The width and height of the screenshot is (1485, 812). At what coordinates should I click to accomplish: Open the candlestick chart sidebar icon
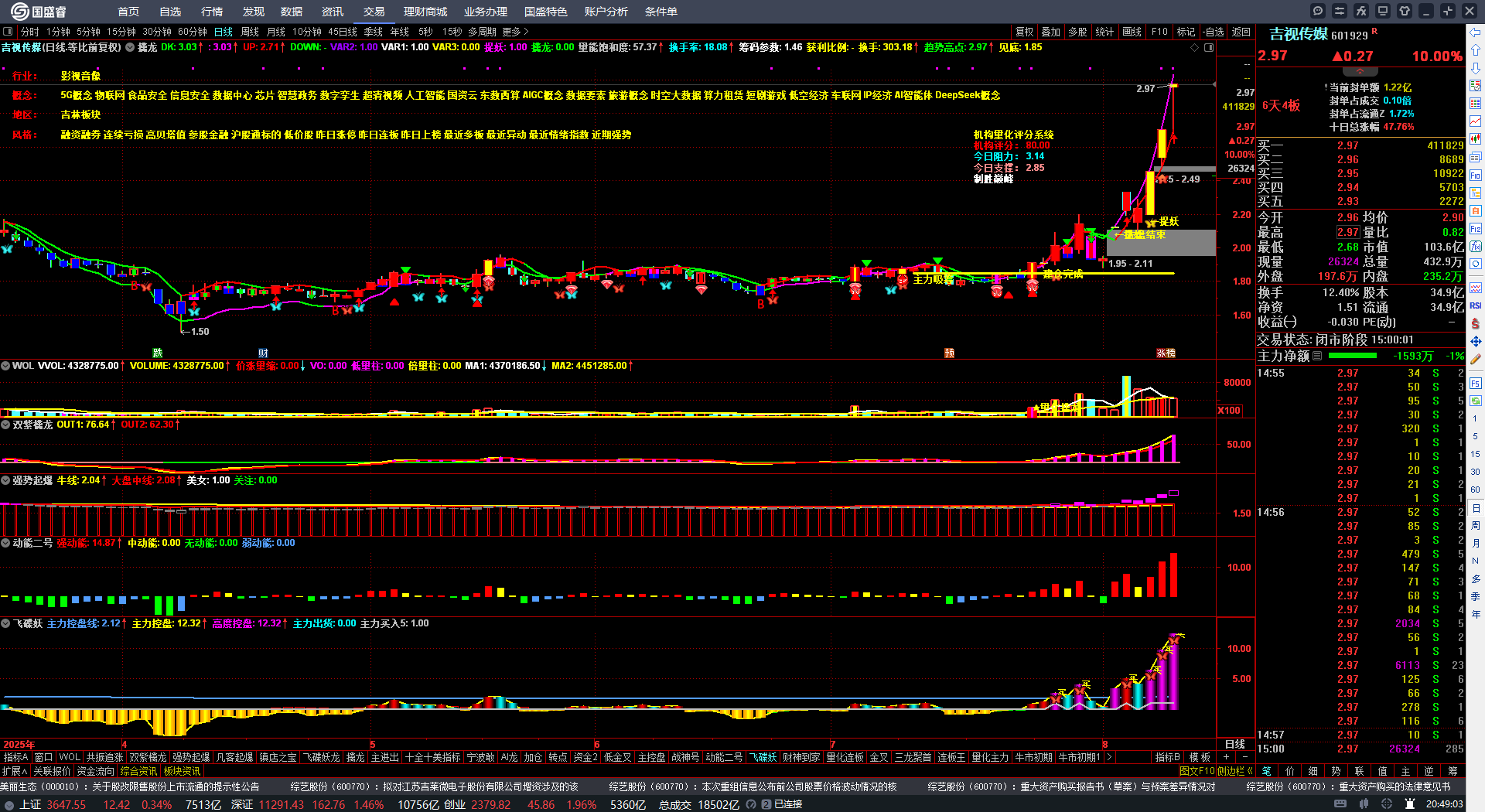(1476, 139)
